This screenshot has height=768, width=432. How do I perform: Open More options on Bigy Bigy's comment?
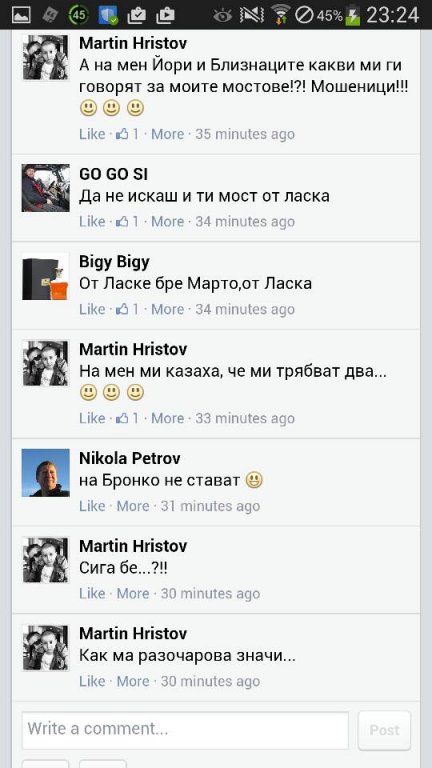168,310
